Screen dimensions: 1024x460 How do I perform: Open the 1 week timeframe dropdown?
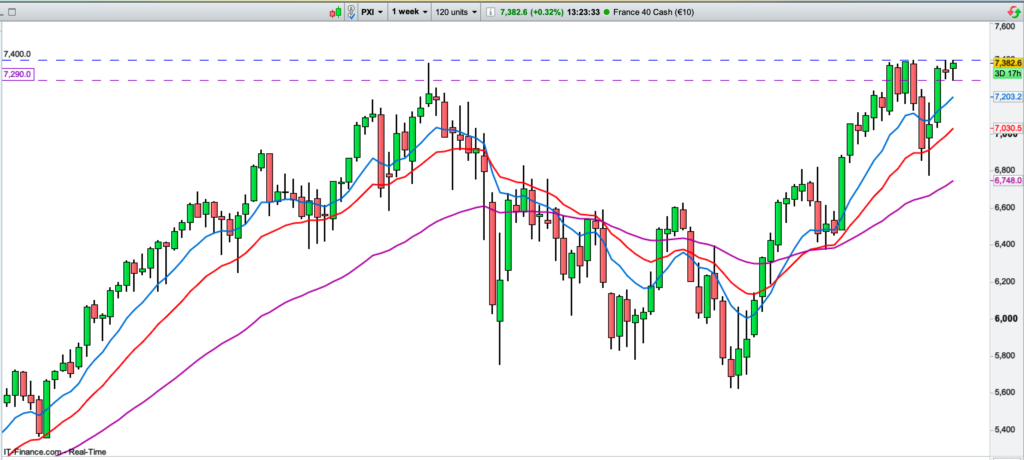411,11
